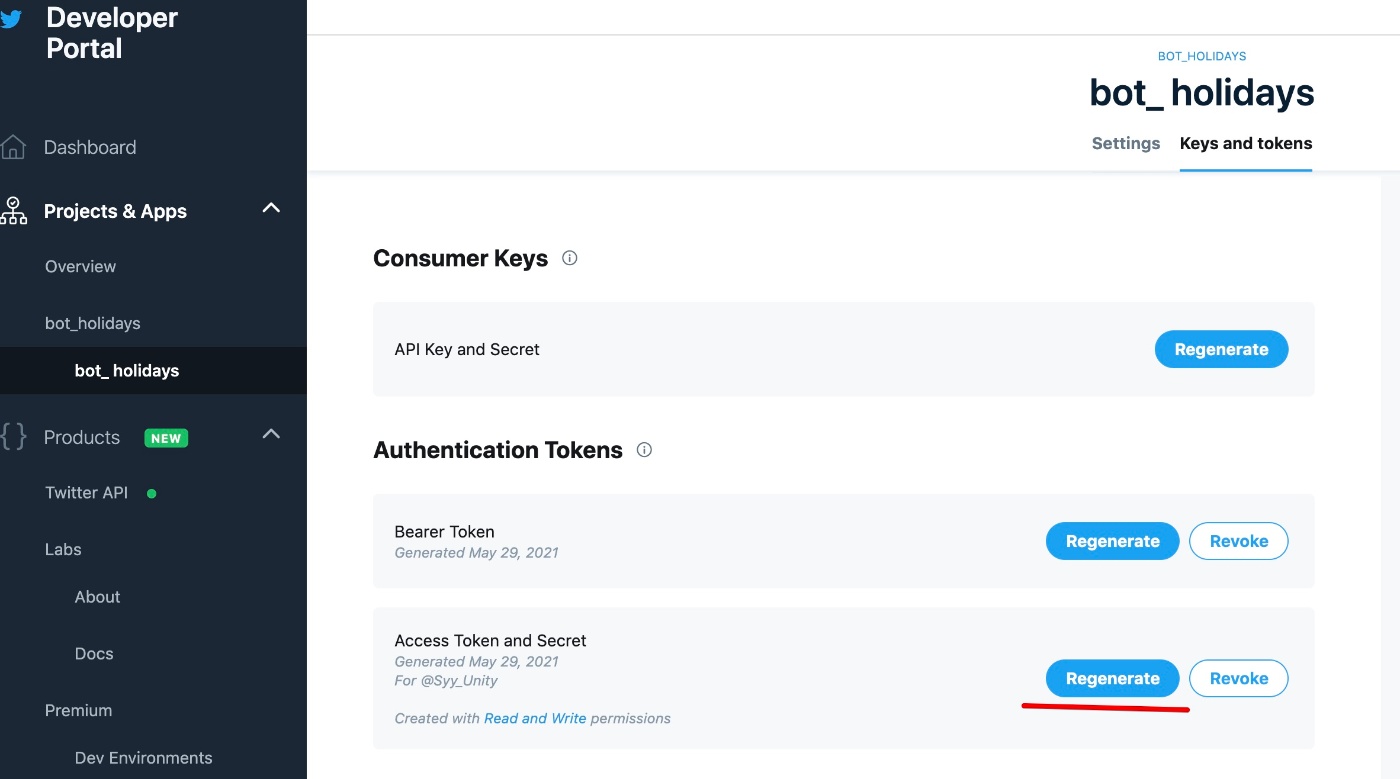The width and height of the screenshot is (1400, 779).
Task: Click the green status dot beside Twitter API
Action: pos(152,493)
